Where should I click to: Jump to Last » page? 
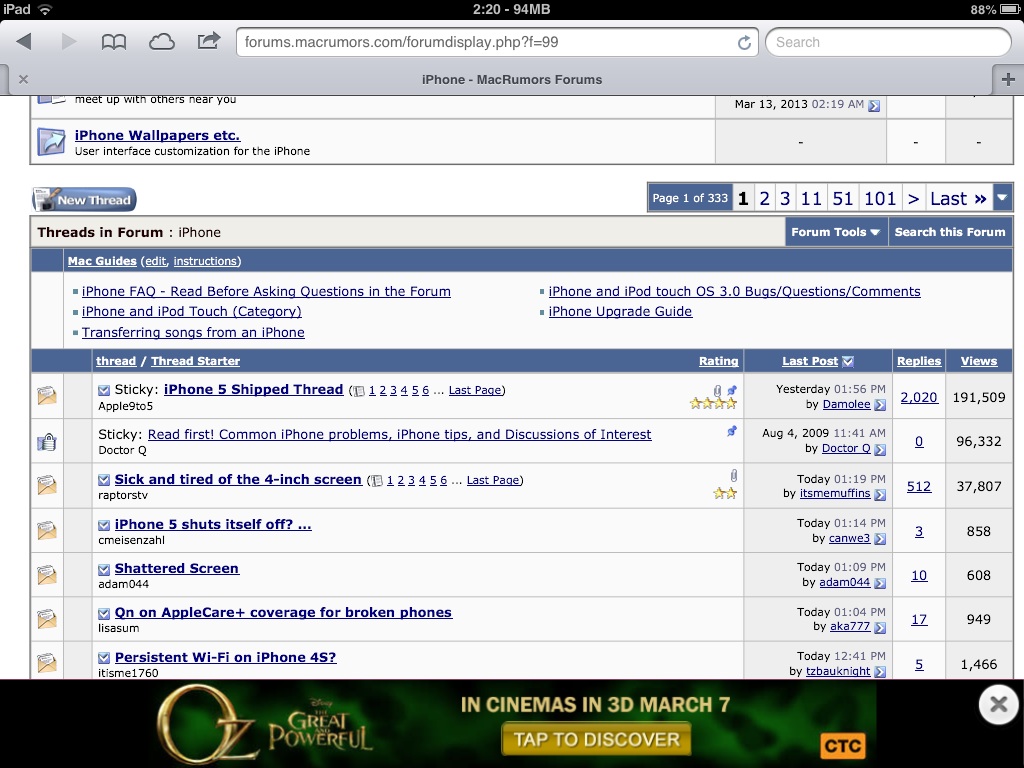click(x=958, y=198)
